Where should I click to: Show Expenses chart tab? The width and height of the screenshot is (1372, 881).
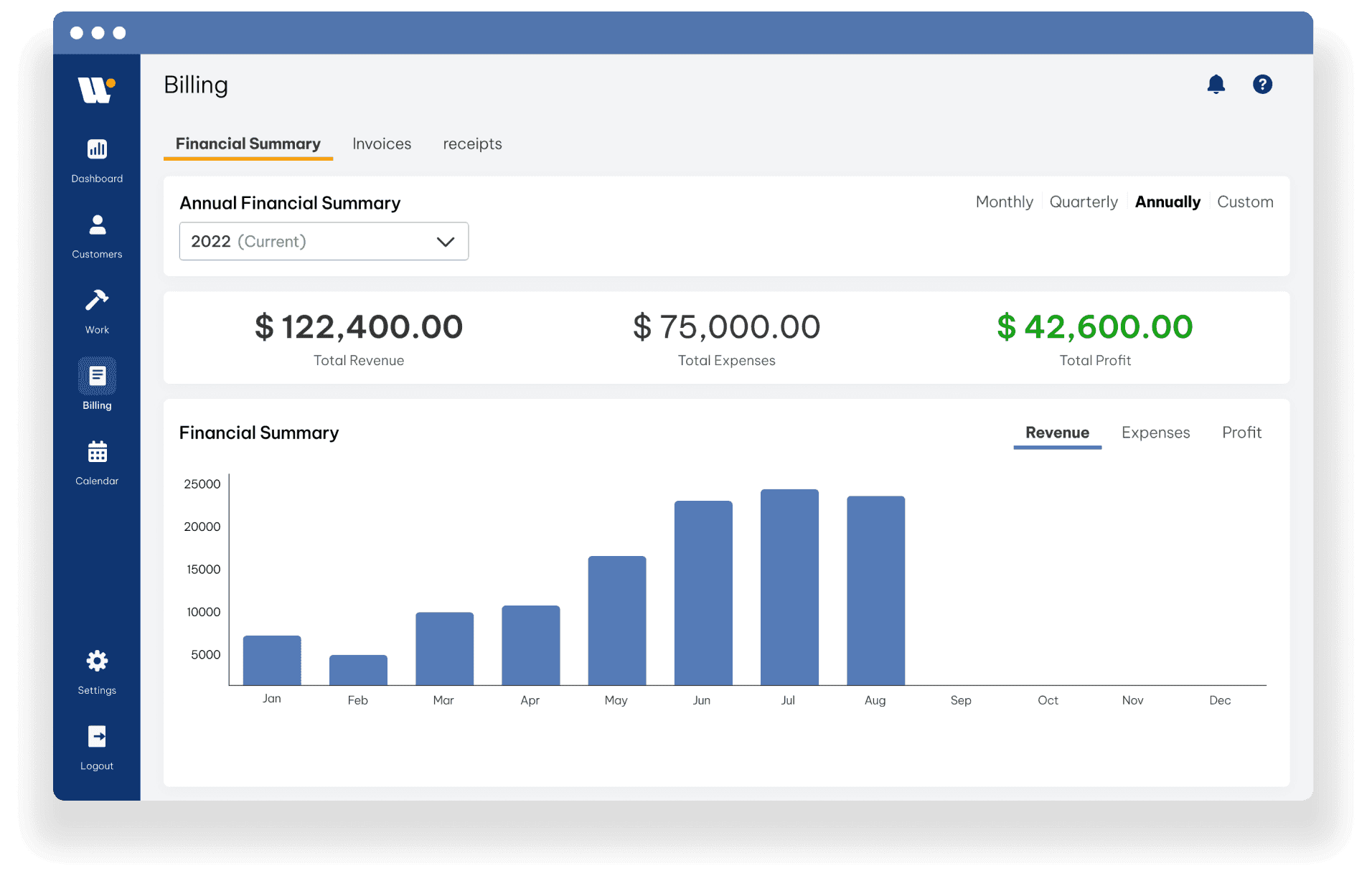click(x=1155, y=433)
